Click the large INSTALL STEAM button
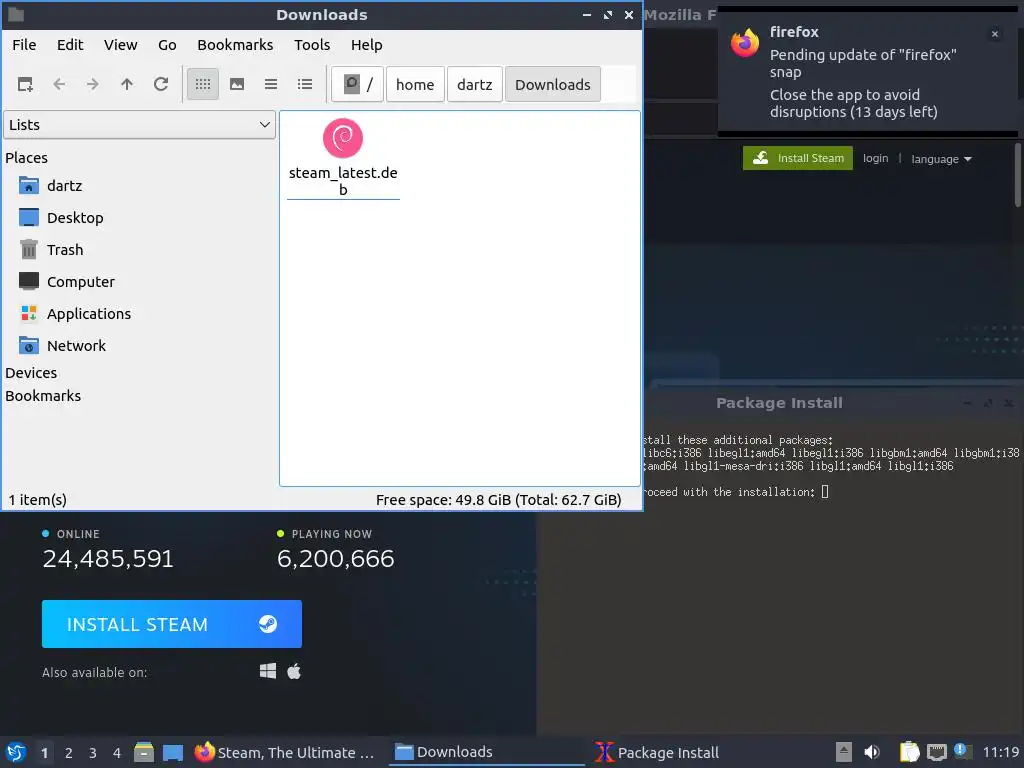Screen dimensions: 1024x768 point(172,624)
